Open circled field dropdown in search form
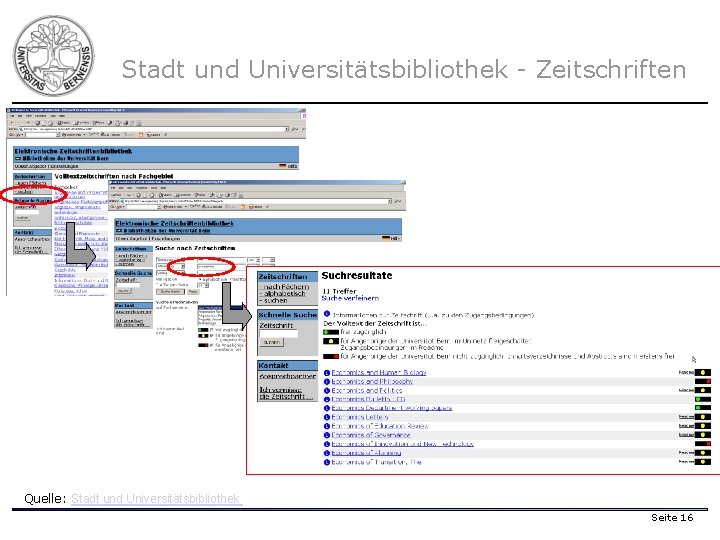The height and width of the screenshot is (540, 720). point(182,266)
